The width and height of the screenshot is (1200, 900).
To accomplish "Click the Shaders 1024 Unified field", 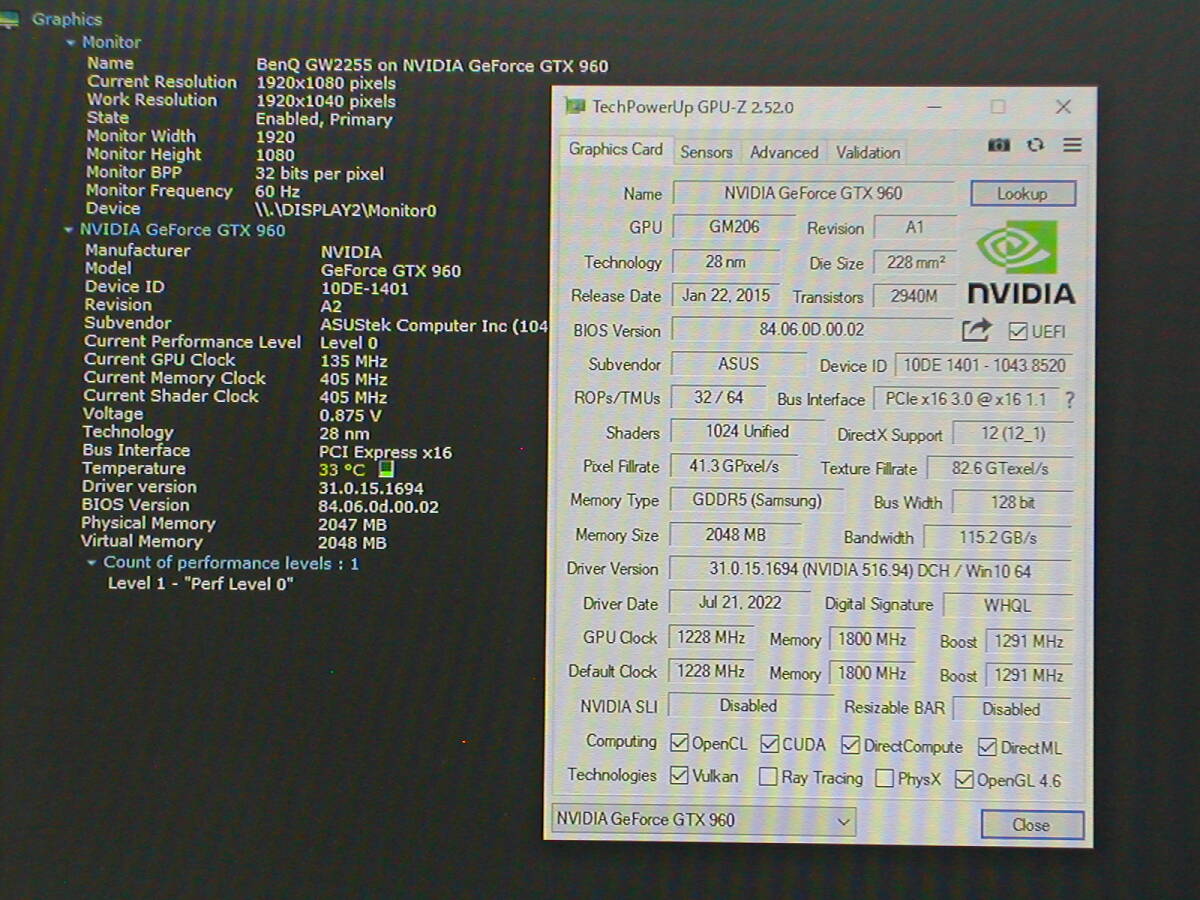I will click(x=747, y=432).
